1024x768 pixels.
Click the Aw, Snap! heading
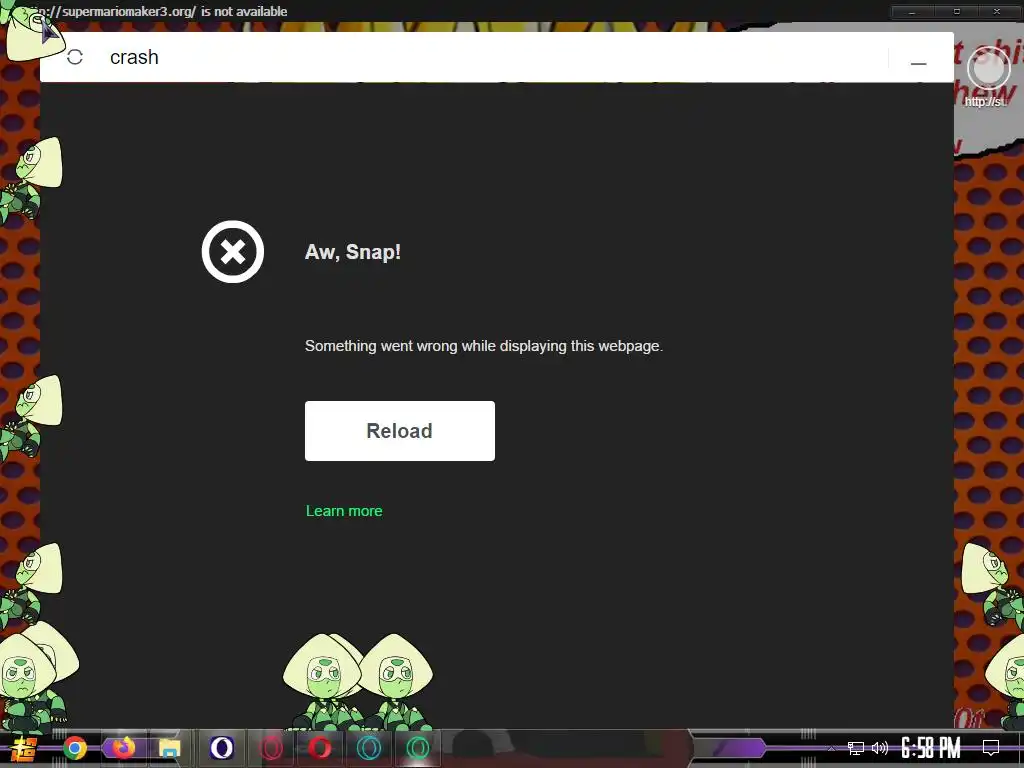pyautogui.click(x=353, y=252)
